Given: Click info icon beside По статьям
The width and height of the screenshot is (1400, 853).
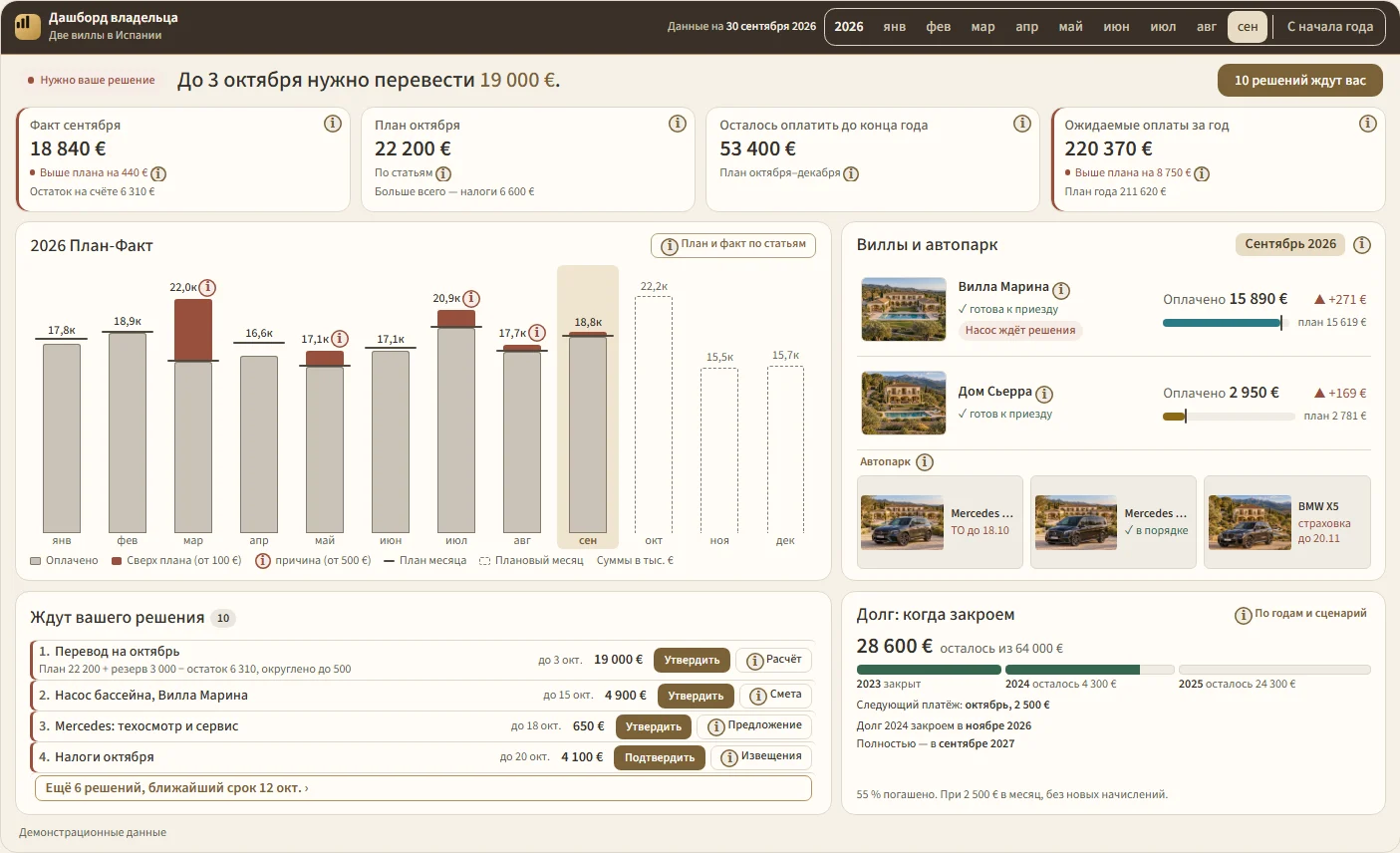Looking at the screenshot, I should [443, 173].
